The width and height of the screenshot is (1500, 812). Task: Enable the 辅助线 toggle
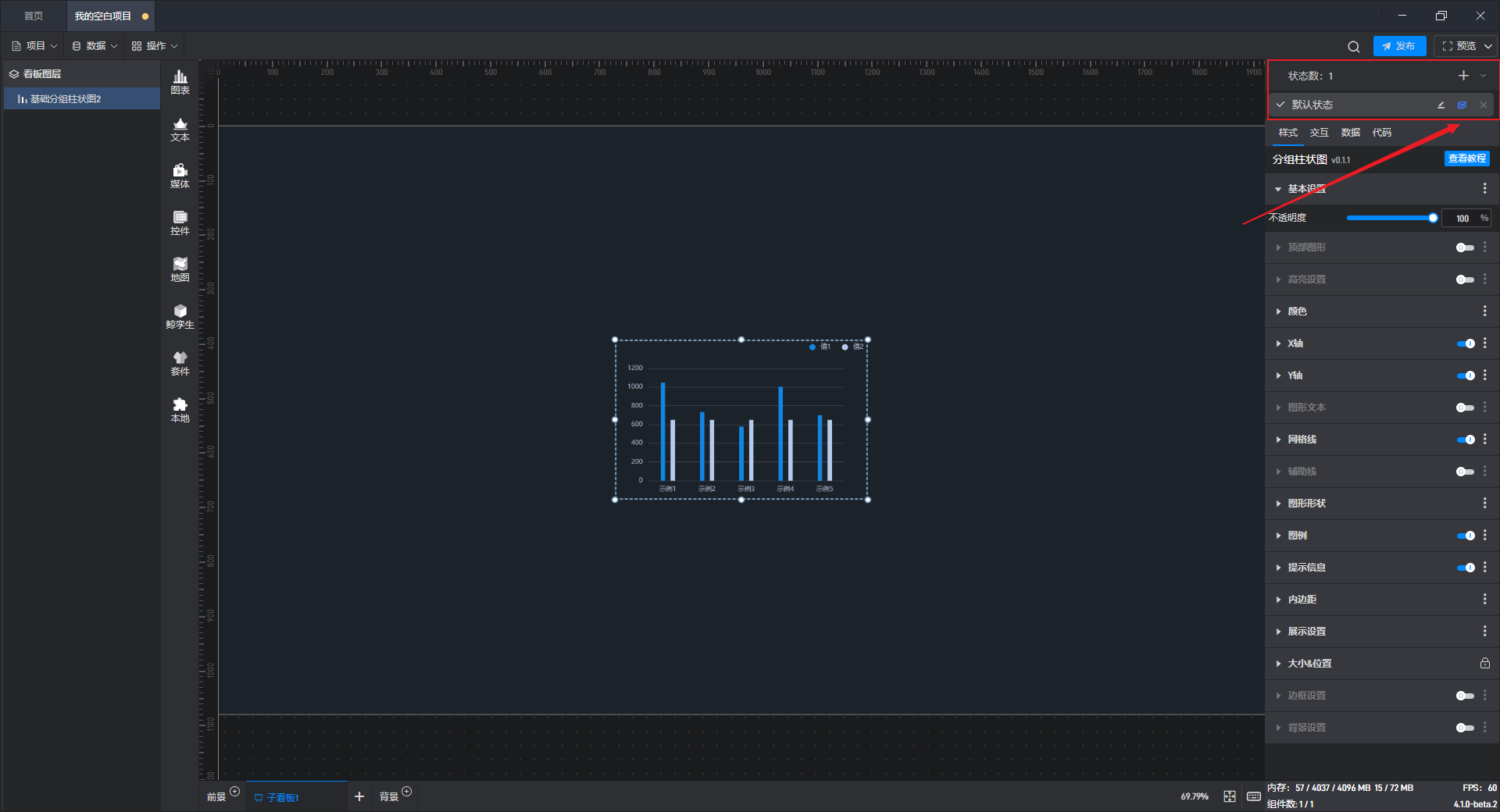tap(1465, 472)
